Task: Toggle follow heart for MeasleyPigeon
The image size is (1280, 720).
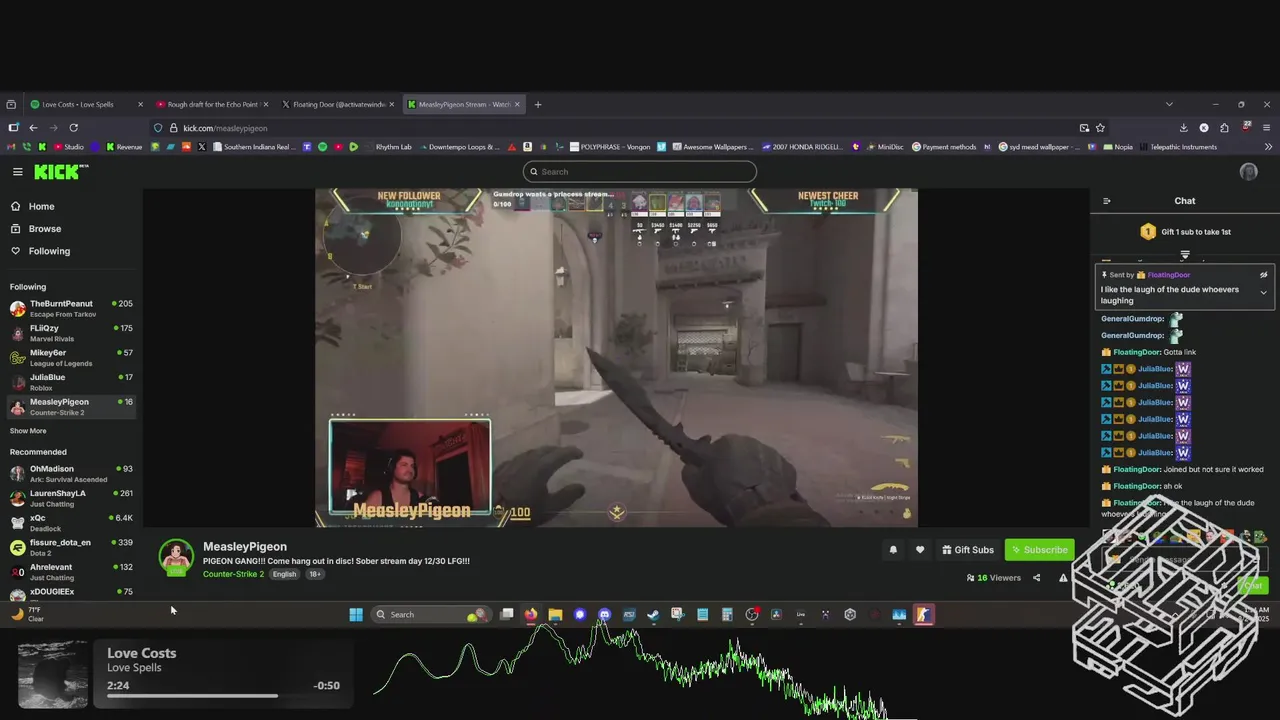Action: tap(920, 550)
